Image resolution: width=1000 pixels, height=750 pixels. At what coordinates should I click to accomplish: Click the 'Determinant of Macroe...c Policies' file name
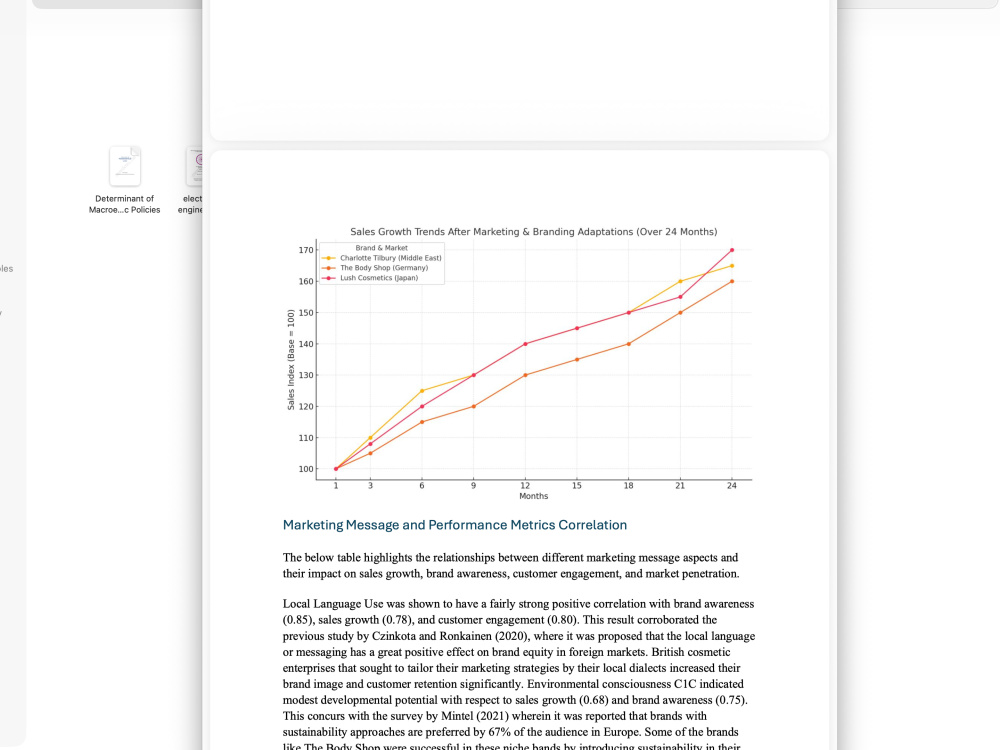(124, 204)
